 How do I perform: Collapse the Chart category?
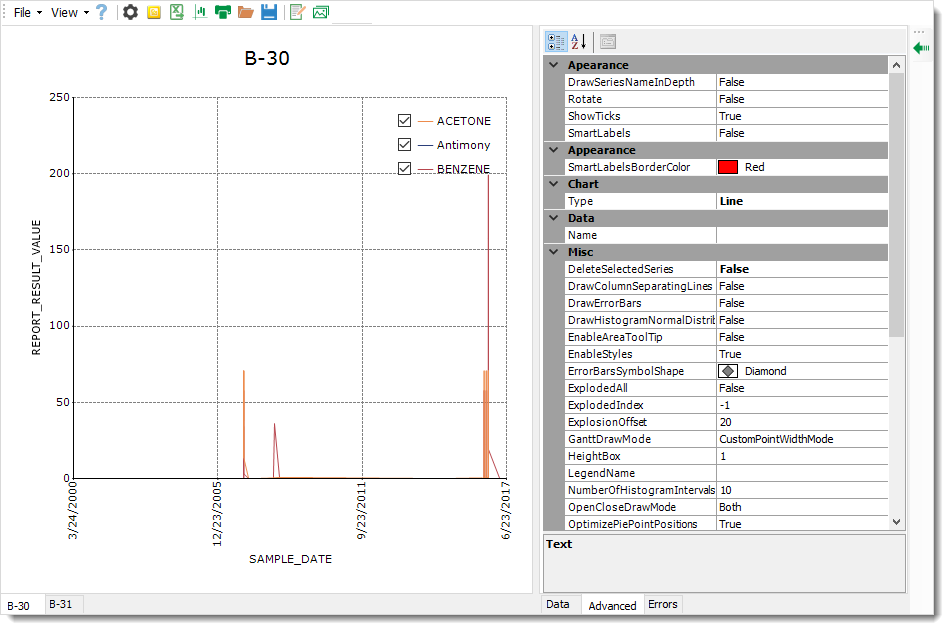coord(554,183)
